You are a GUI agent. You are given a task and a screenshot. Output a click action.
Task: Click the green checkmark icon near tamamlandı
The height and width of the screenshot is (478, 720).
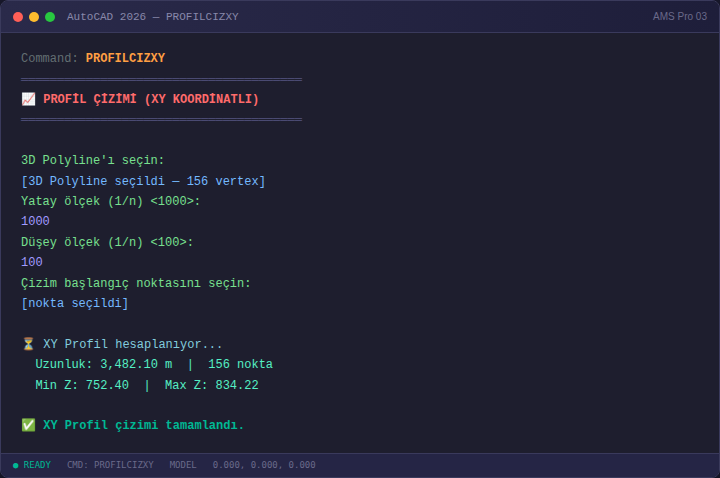pyautogui.click(x=28, y=425)
